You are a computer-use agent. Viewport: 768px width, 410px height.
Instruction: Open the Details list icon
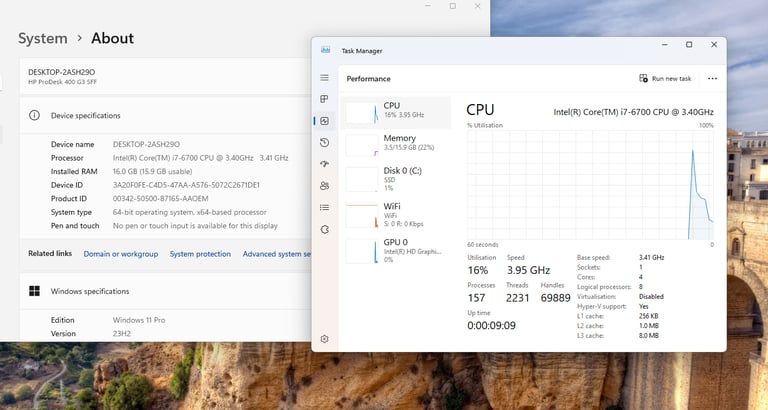click(324, 208)
